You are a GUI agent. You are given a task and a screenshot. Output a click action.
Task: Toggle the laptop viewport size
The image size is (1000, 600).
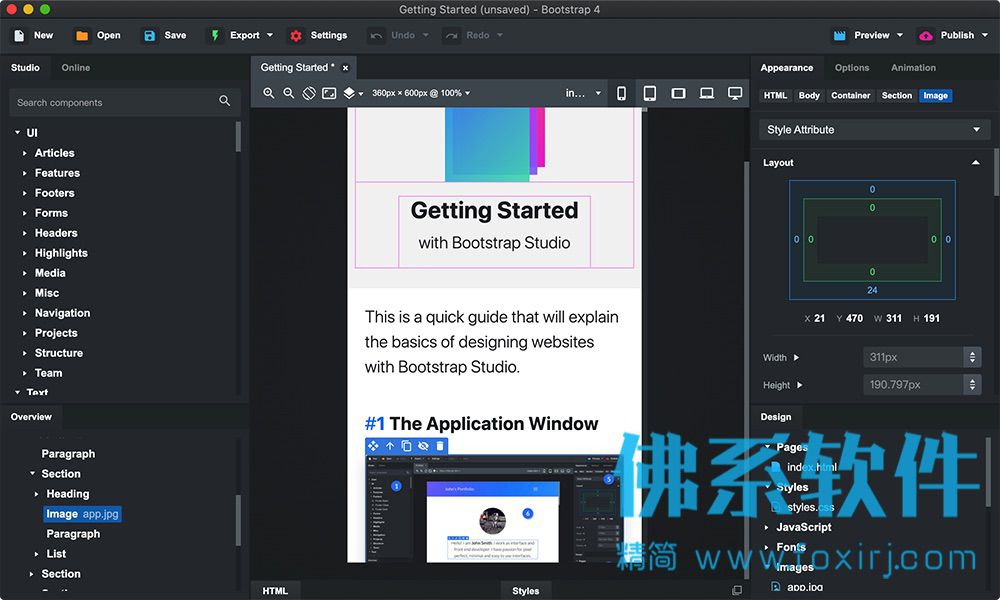pos(706,93)
